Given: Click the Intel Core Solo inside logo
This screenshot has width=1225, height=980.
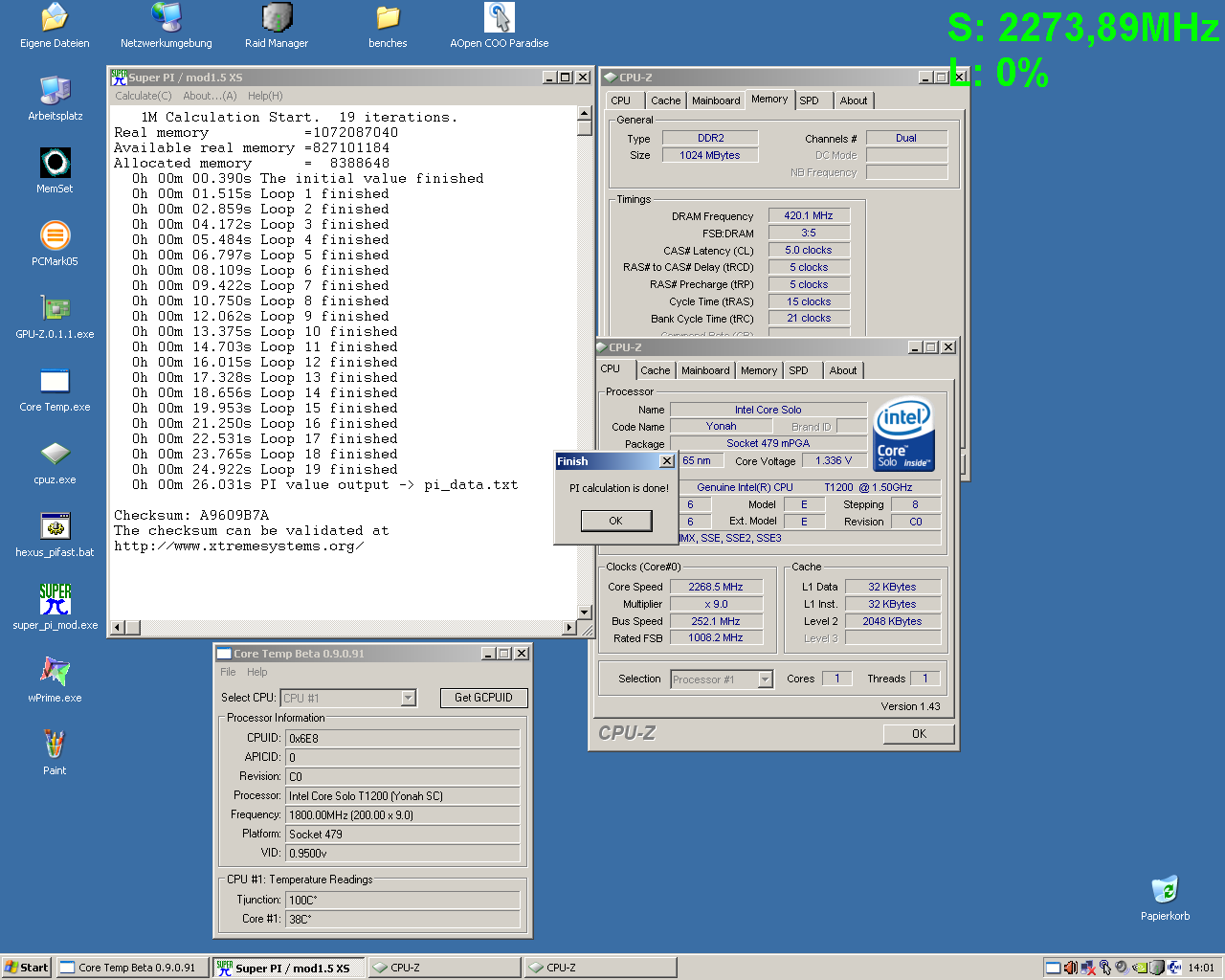Looking at the screenshot, I should [903, 435].
